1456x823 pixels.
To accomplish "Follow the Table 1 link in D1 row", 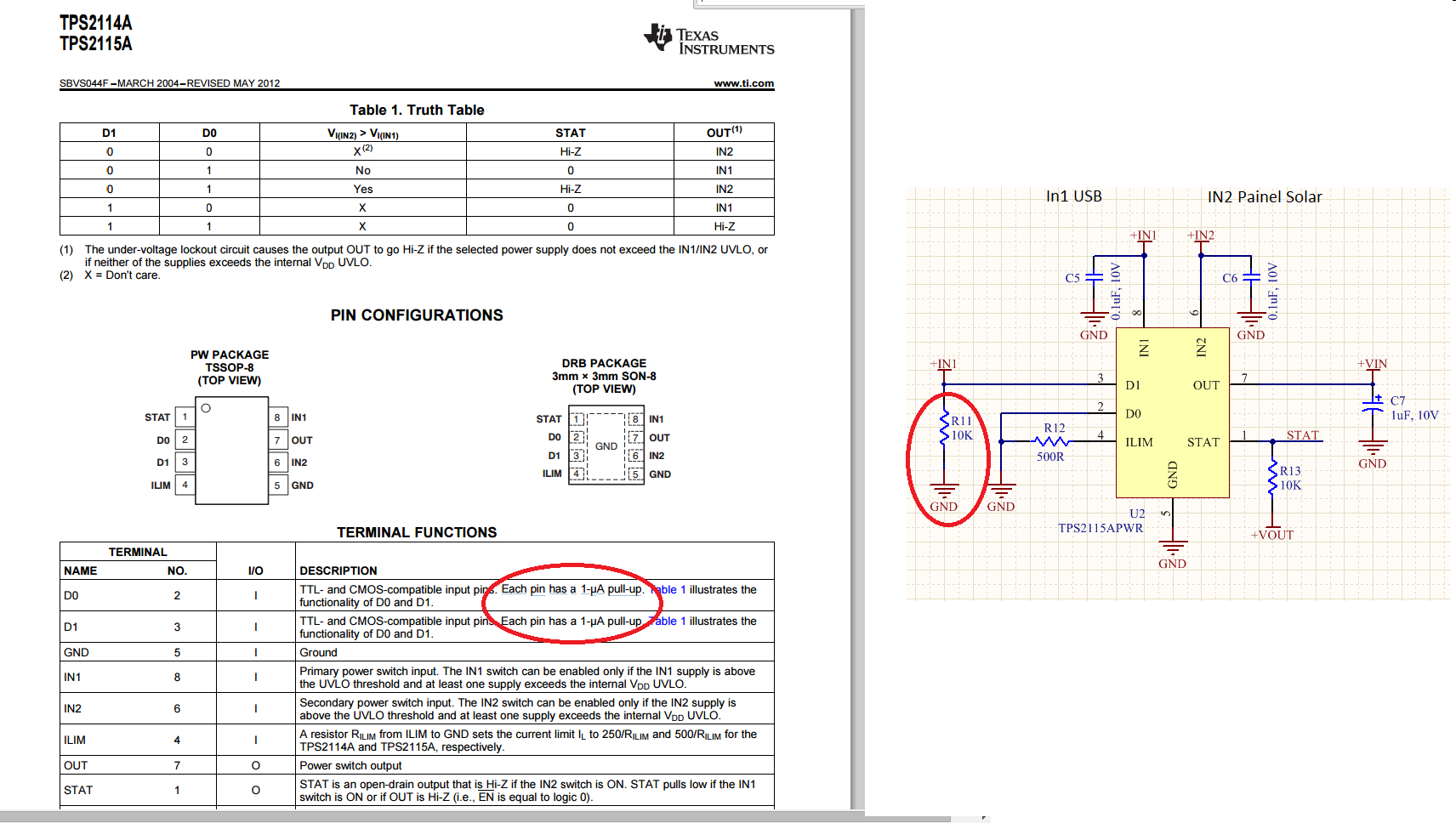I will tap(668, 621).
